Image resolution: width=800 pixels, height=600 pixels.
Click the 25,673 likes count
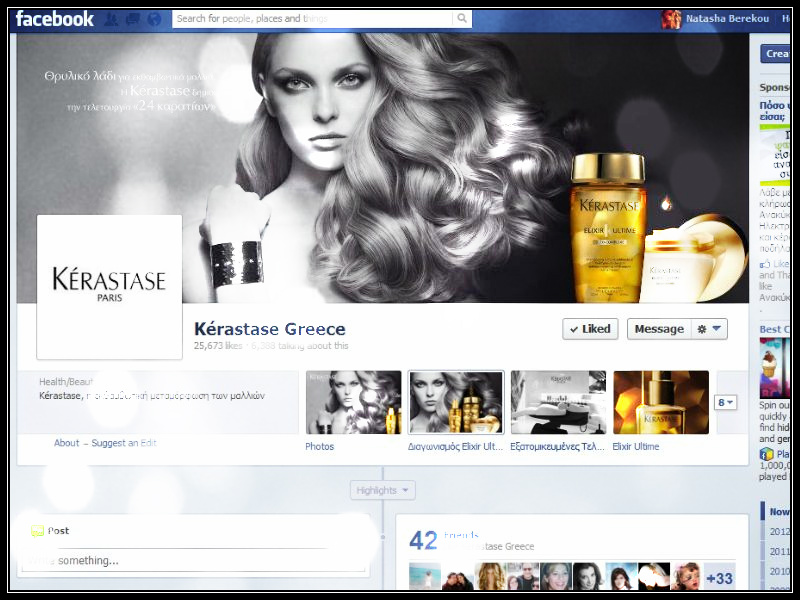pyautogui.click(x=218, y=345)
